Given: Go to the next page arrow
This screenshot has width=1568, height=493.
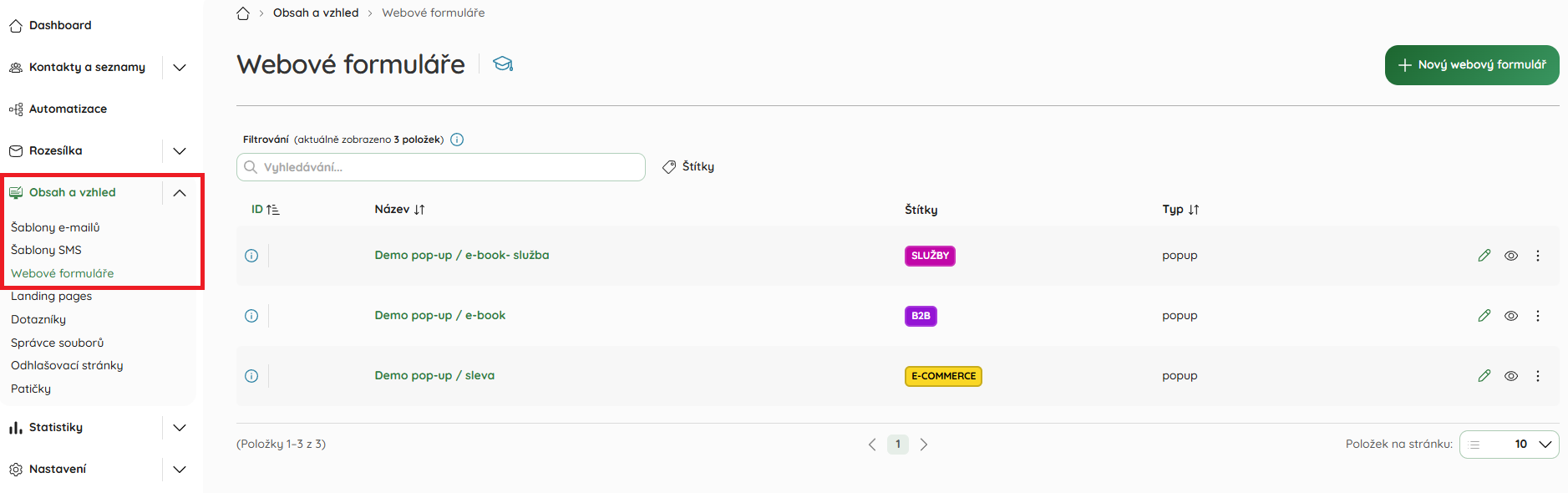Looking at the screenshot, I should (924, 445).
